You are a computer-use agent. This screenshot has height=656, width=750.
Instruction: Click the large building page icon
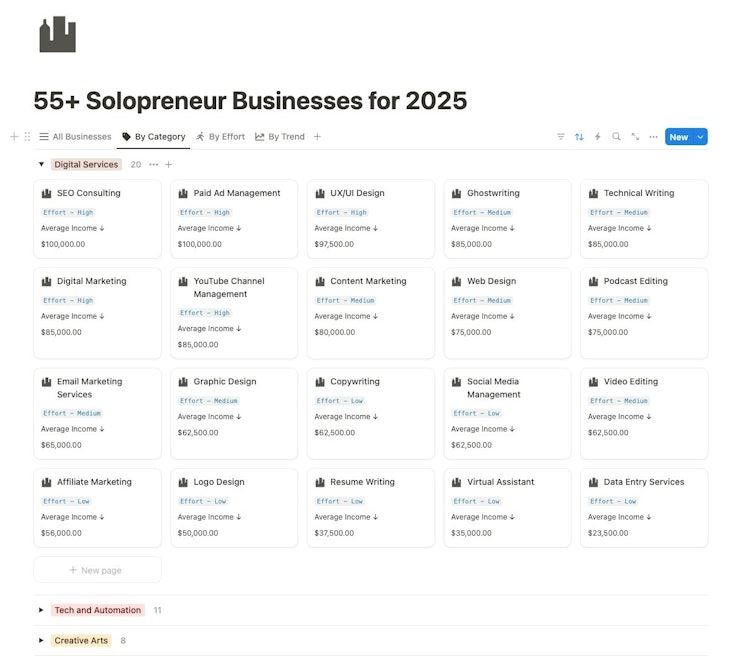click(57, 34)
